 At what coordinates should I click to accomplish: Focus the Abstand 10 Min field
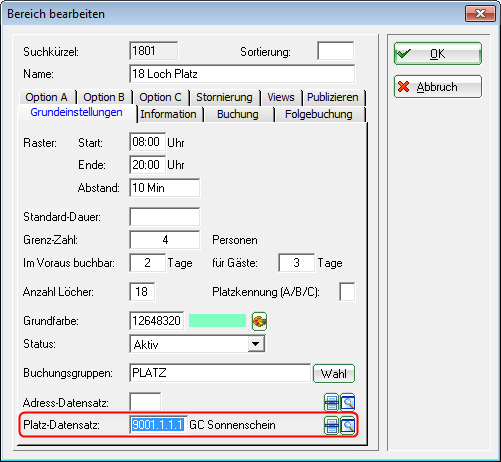[165, 188]
